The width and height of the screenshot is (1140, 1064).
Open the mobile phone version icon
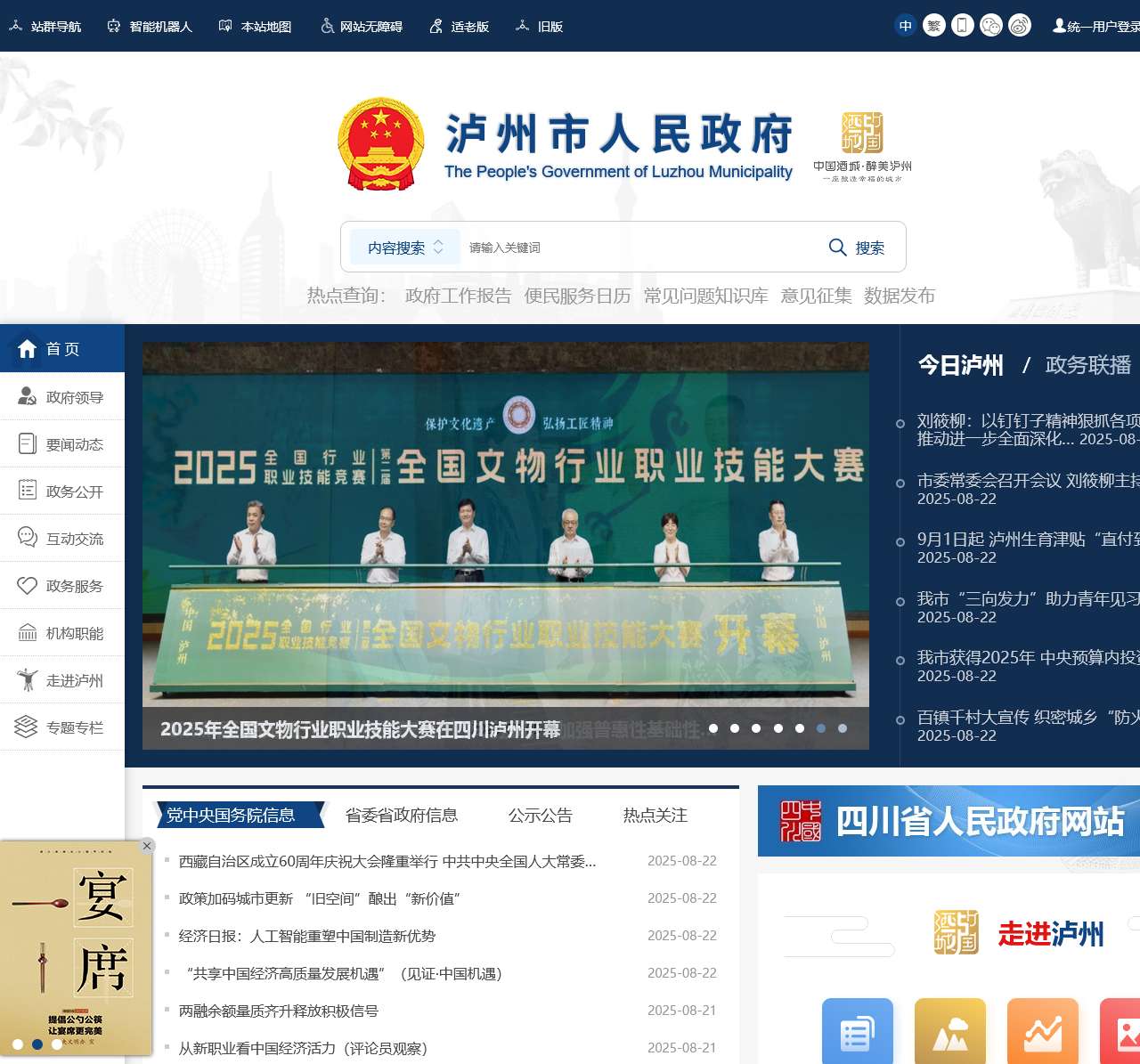(x=962, y=26)
